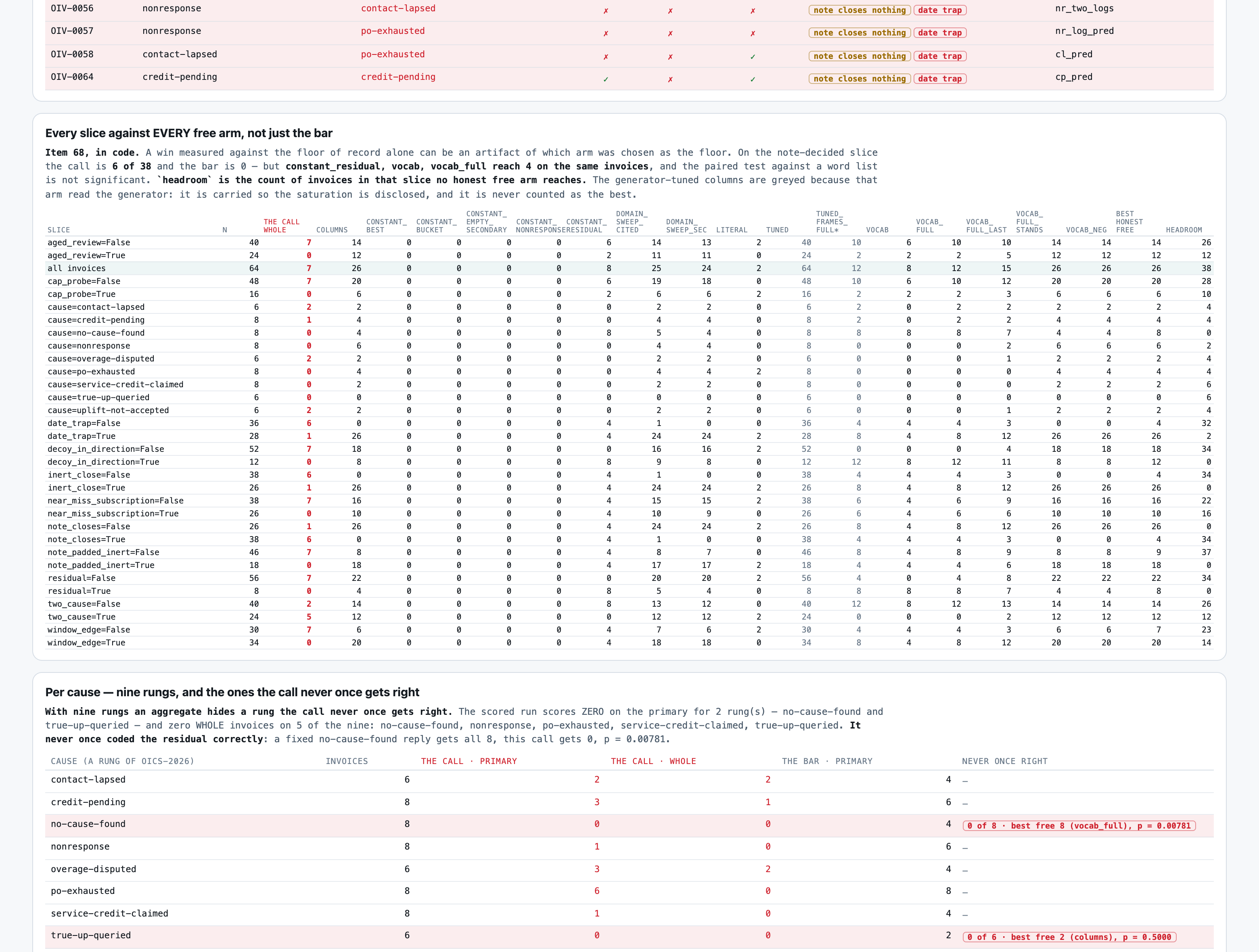The image size is (1259, 952).
Task: Select the SLICE column header
Action: coord(59,230)
